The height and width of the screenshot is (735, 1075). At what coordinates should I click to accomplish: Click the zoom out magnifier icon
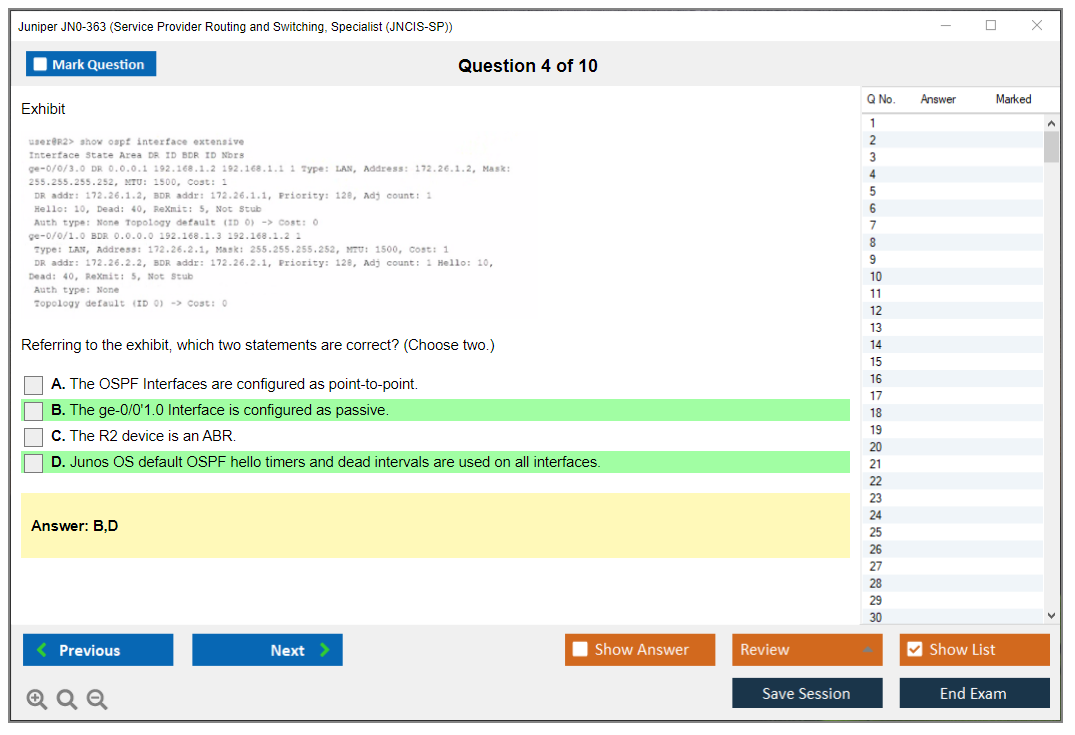[97, 700]
